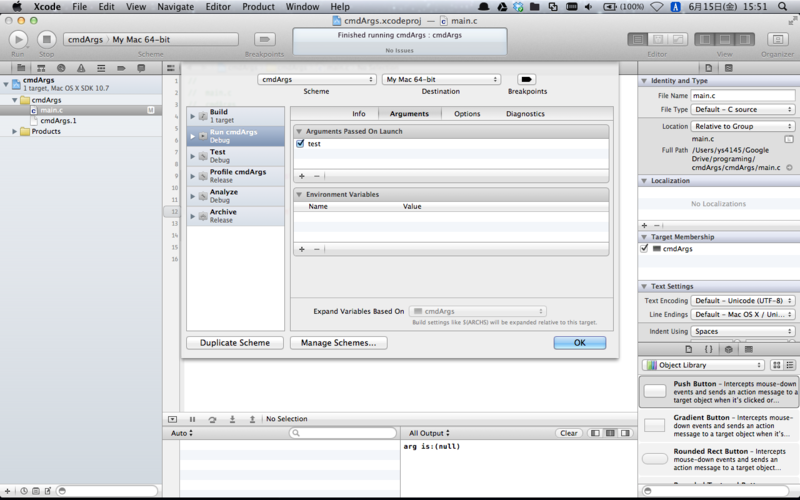This screenshot has width=800, height=500.
Task: Select the Assistant editor button
Action: click(x=658, y=39)
